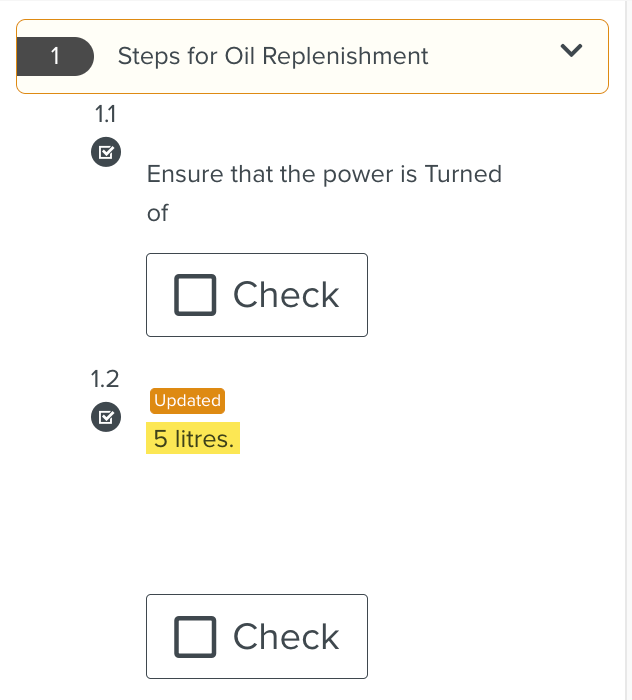Click the yellow highlight behind 5 litres

(233, 439)
